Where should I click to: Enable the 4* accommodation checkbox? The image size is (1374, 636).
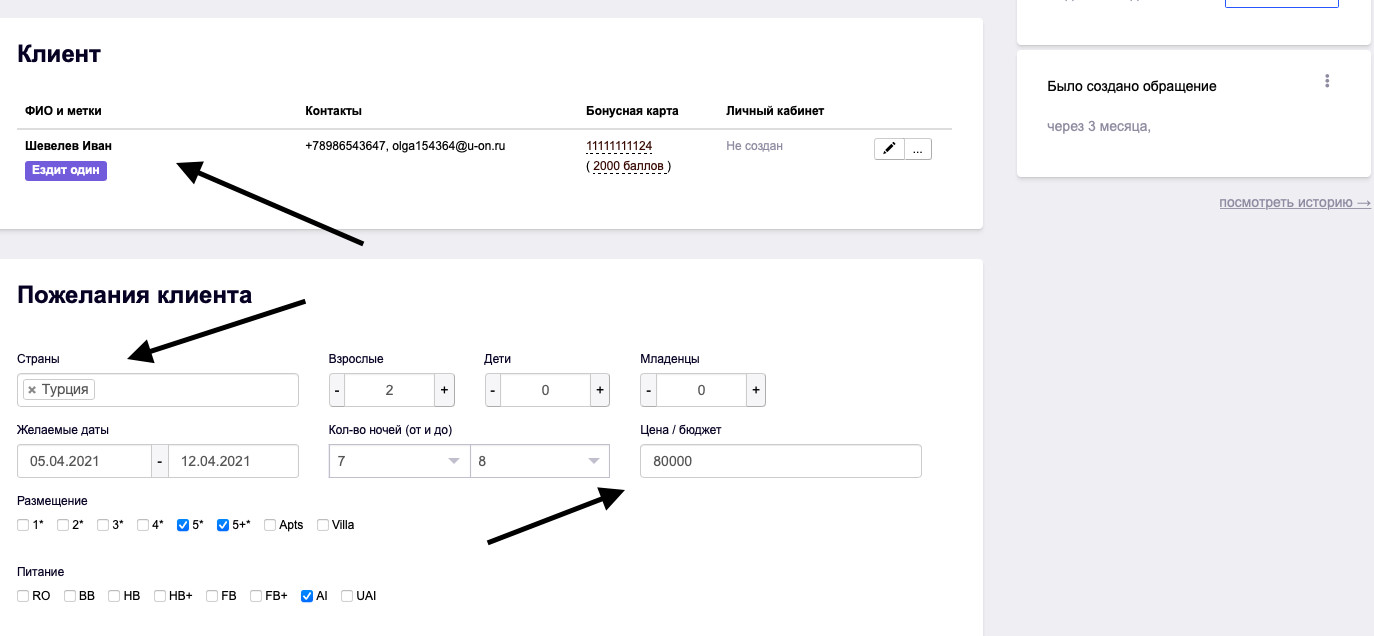point(143,525)
